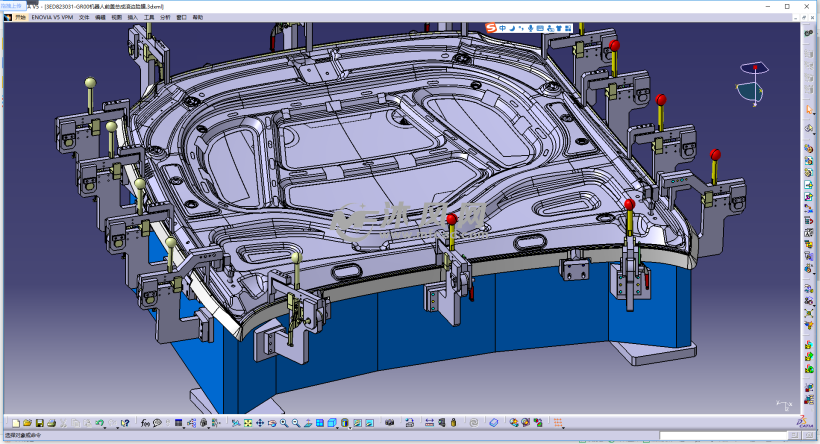Click the Measure Item icon
820x444 pixels.
(x=441, y=423)
